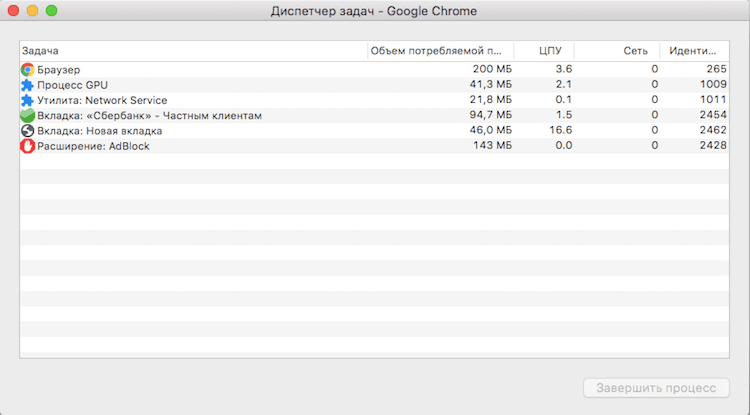Click the green Сбербанк tab icon
Viewport: 750px width, 415px height.
tap(27, 116)
